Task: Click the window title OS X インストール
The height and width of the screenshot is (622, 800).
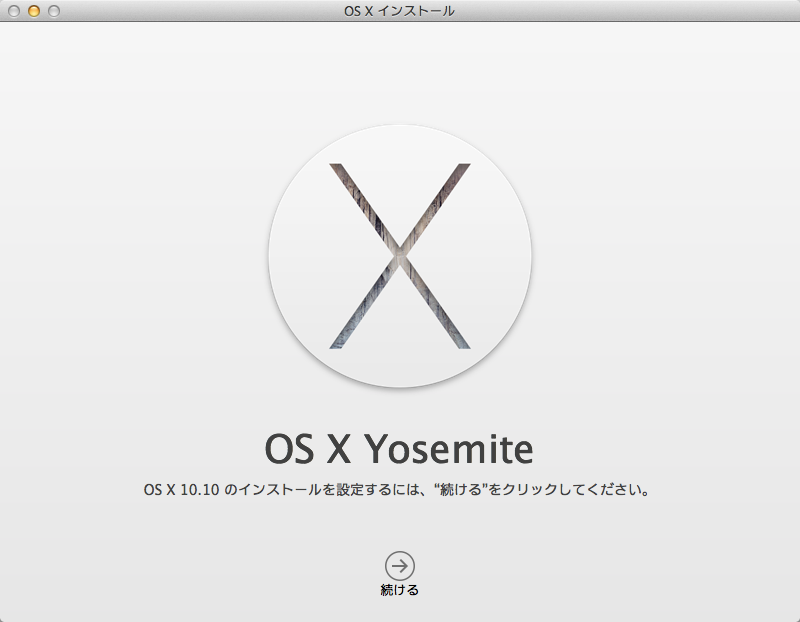Action: (x=399, y=11)
